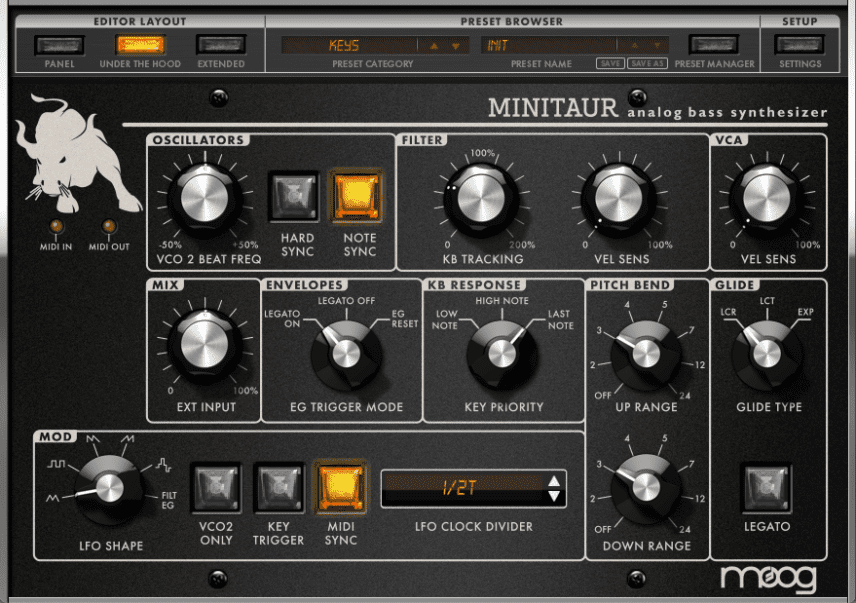This screenshot has height=603, width=856.
Task: Select previous preset category with up arrow
Action: pyautogui.click(x=434, y=46)
